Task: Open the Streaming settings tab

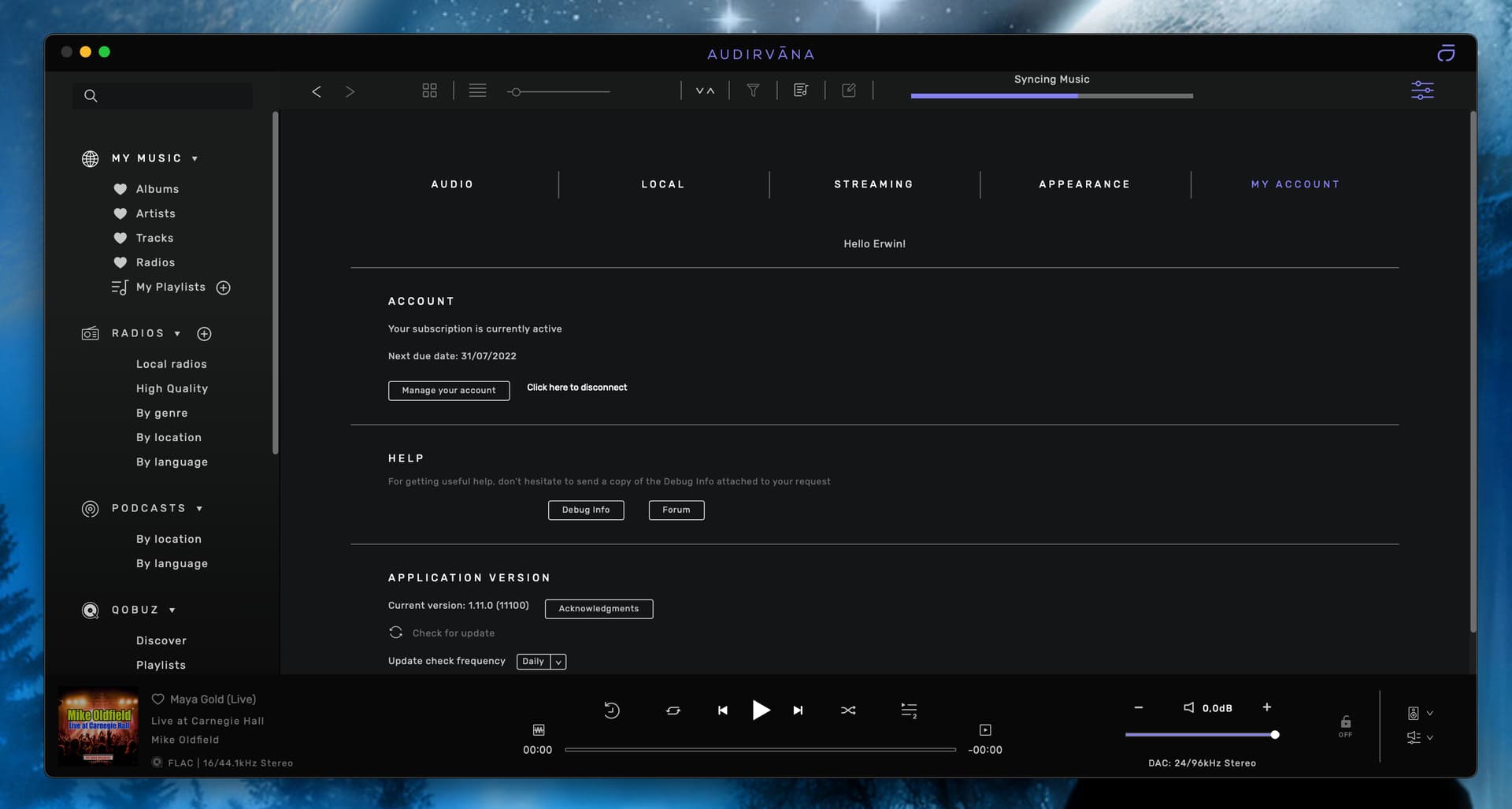Action: pyautogui.click(x=874, y=184)
